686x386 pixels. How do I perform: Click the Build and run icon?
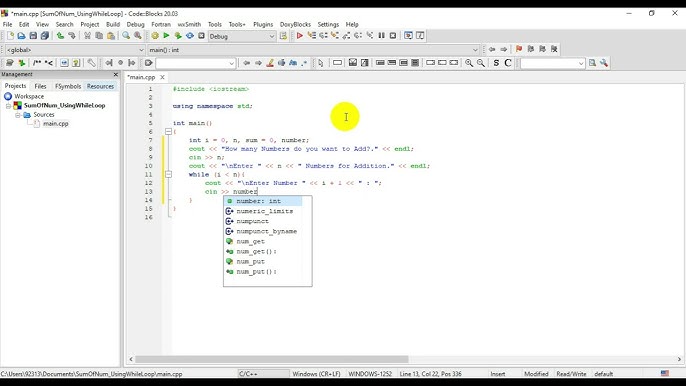pyautogui.click(x=178, y=36)
